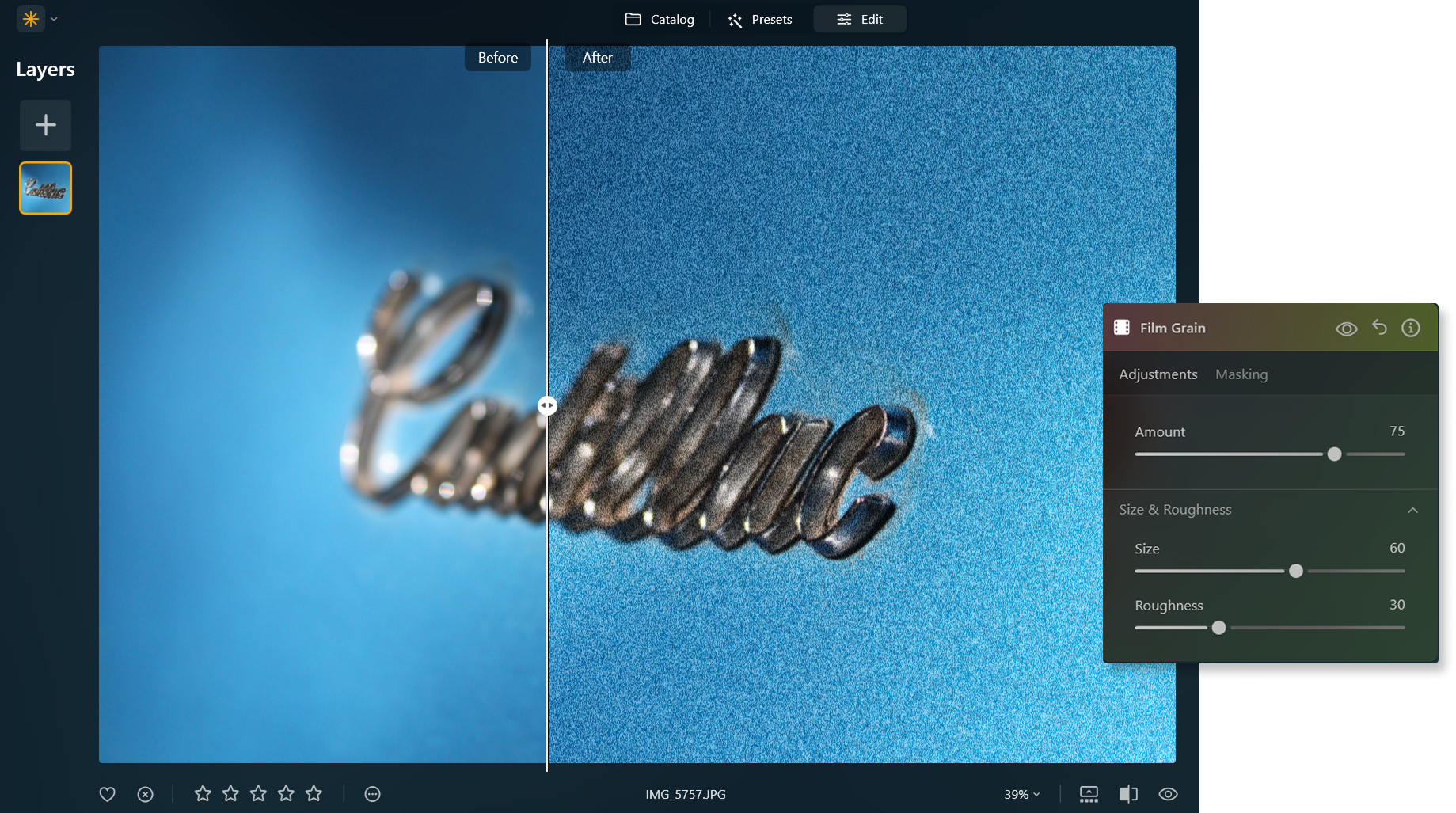Click the After label

coord(597,58)
